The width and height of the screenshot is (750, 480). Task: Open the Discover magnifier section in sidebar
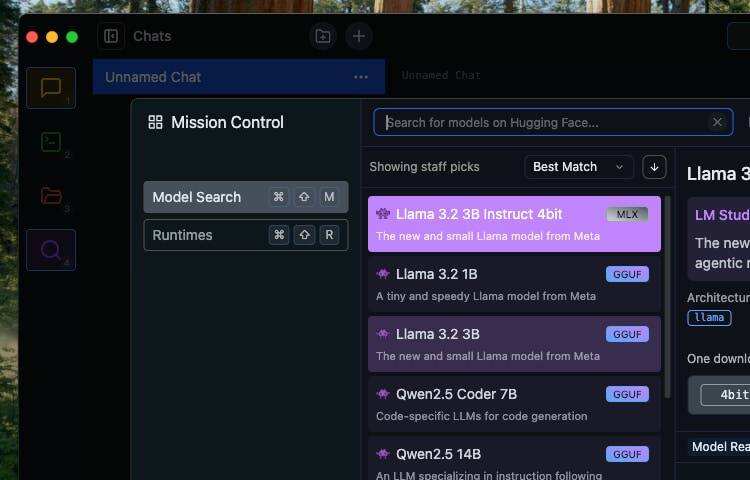coord(51,250)
